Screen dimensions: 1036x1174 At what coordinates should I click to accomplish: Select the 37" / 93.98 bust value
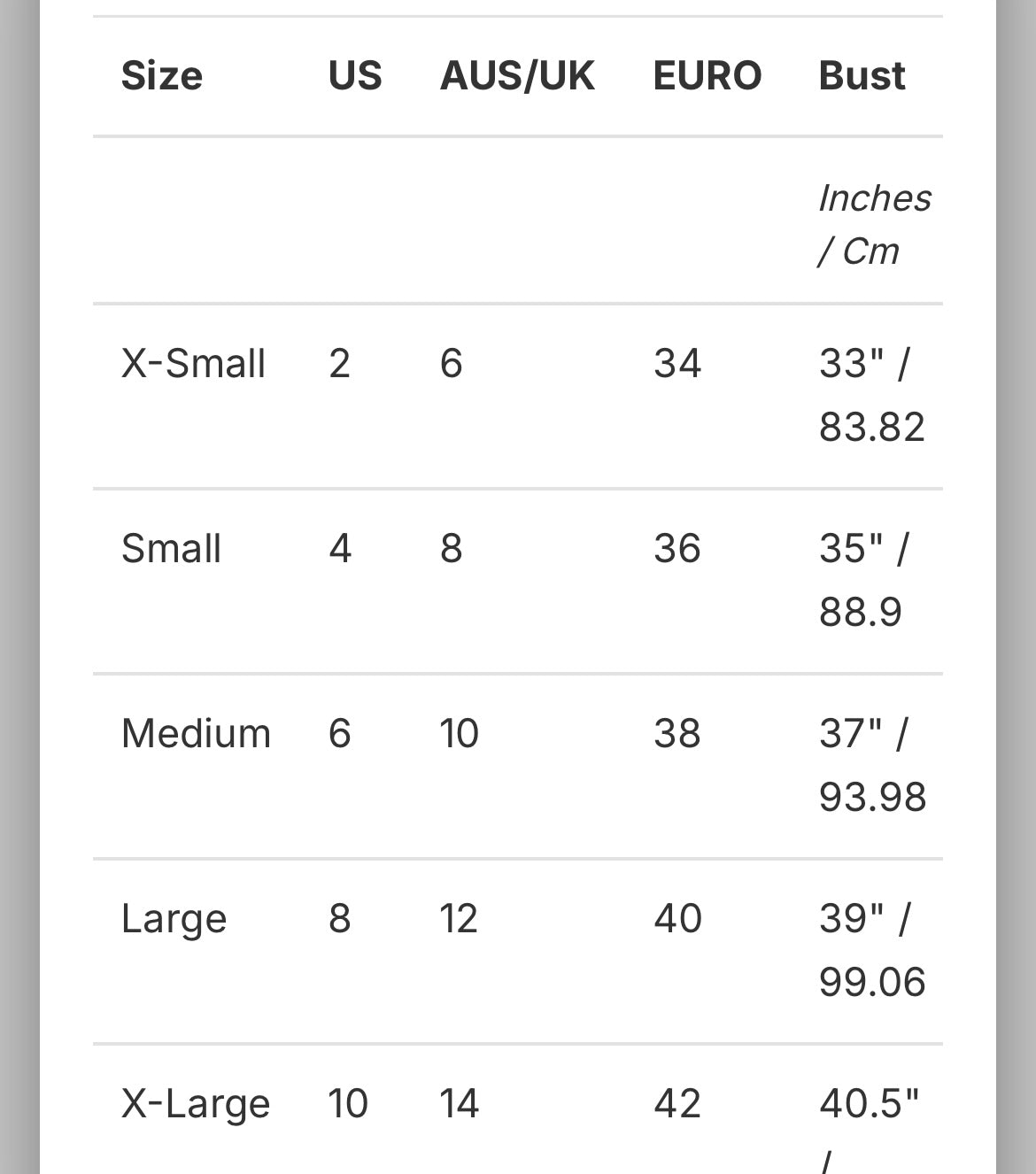pyautogui.click(x=872, y=765)
